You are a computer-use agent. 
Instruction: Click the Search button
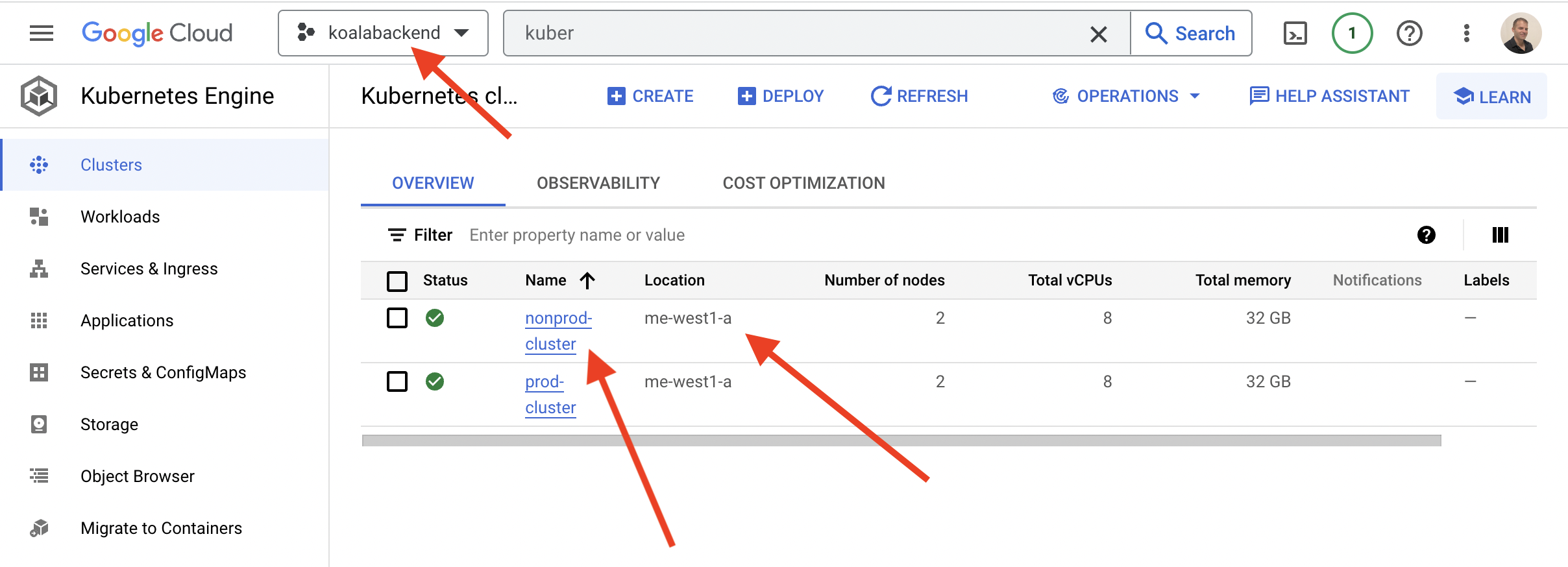pyautogui.click(x=1191, y=33)
